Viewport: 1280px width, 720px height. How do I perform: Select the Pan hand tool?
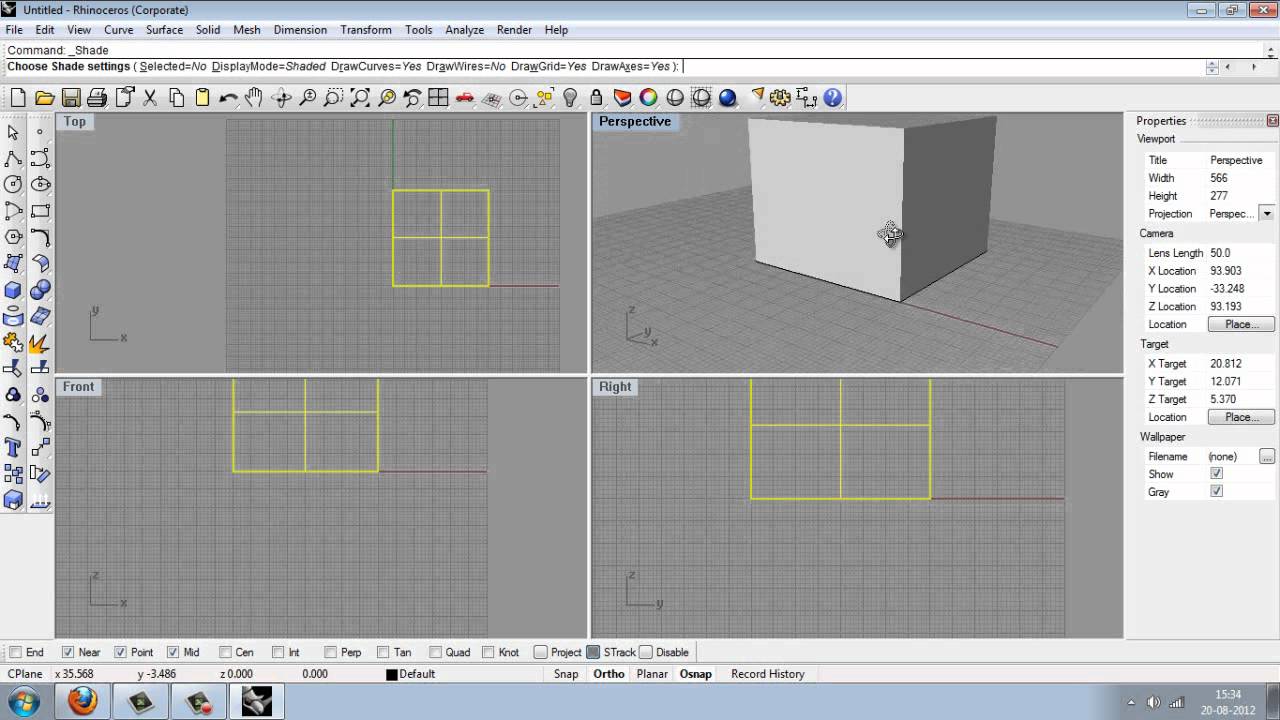[254, 98]
